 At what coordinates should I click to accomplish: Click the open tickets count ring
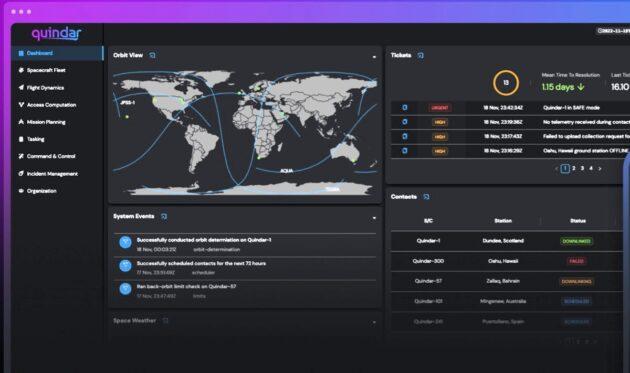click(506, 83)
